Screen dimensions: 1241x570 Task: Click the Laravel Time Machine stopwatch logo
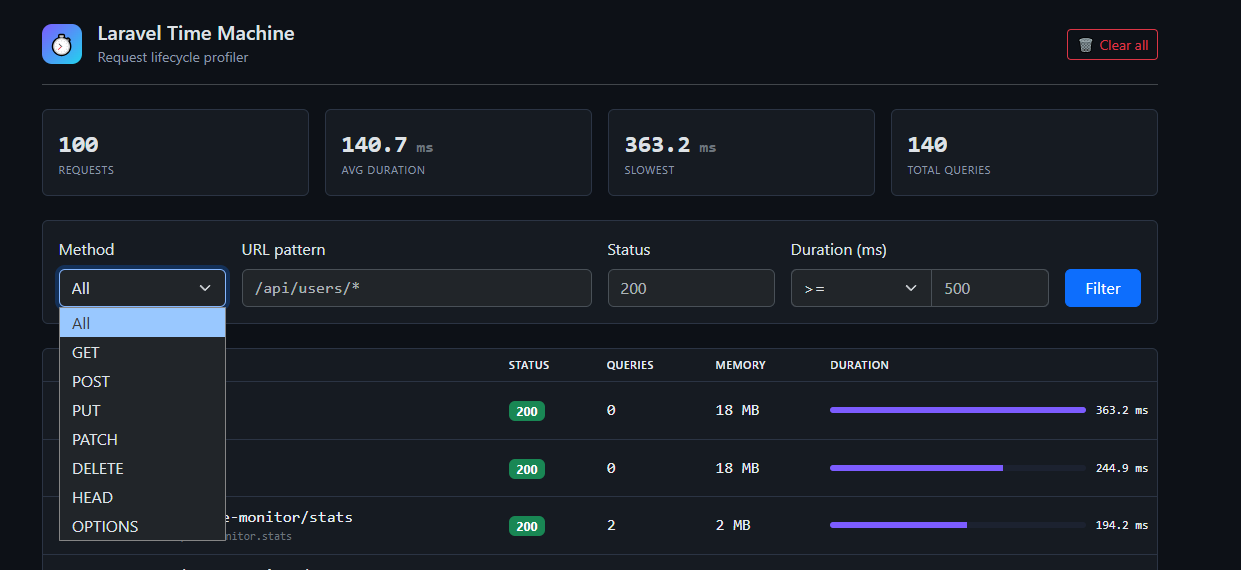pos(62,44)
